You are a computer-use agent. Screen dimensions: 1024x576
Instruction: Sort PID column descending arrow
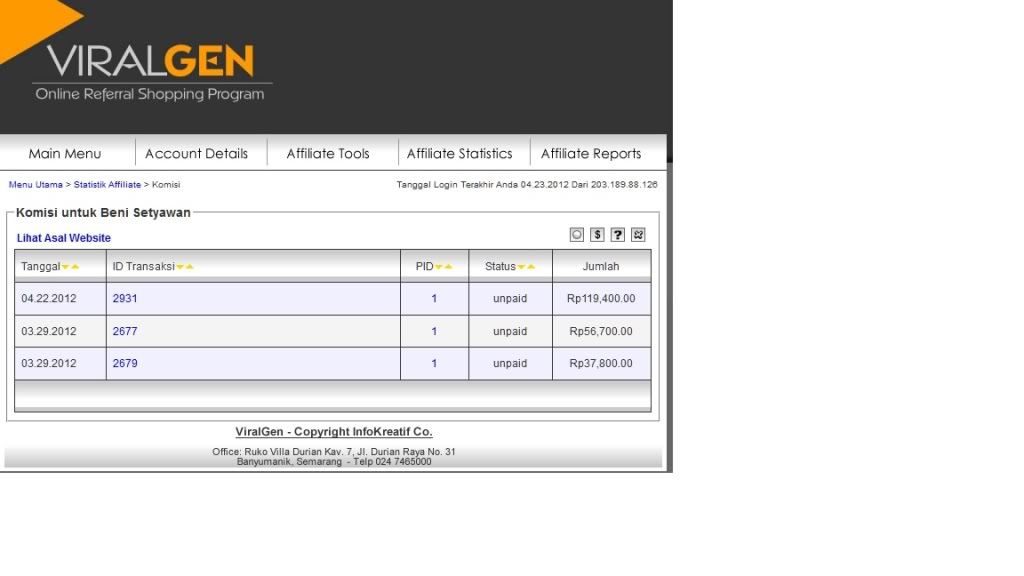(439, 266)
